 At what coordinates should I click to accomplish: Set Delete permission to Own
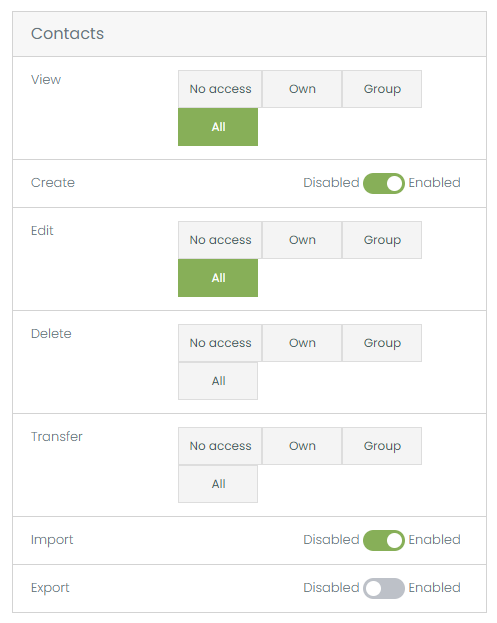click(x=302, y=343)
